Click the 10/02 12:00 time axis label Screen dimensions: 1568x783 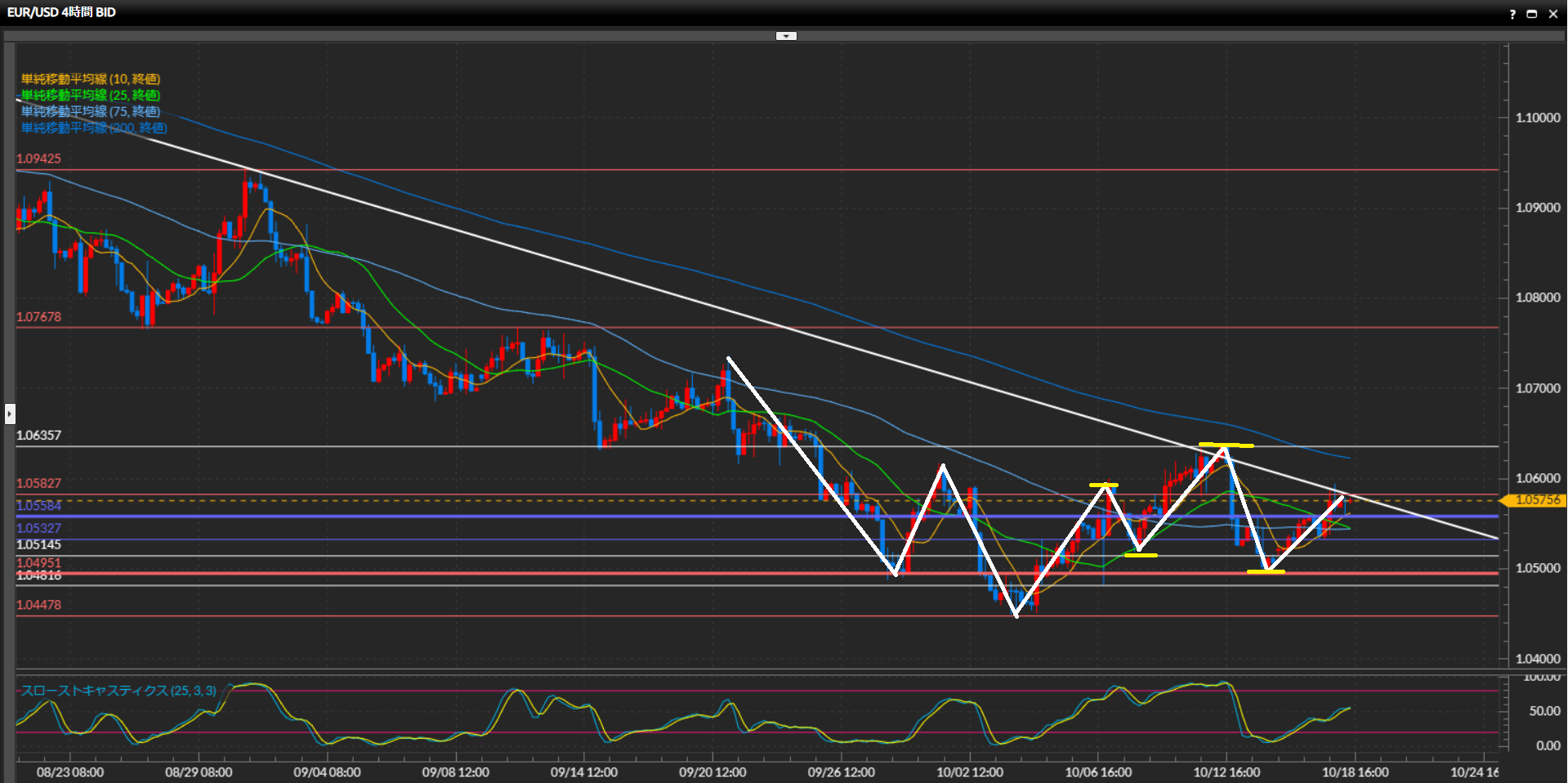pos(970,772)
